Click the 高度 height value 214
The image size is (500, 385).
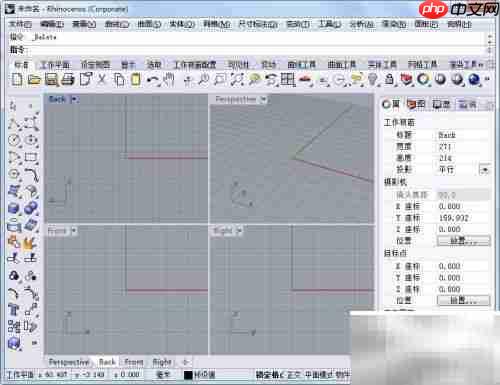(445, 158)
